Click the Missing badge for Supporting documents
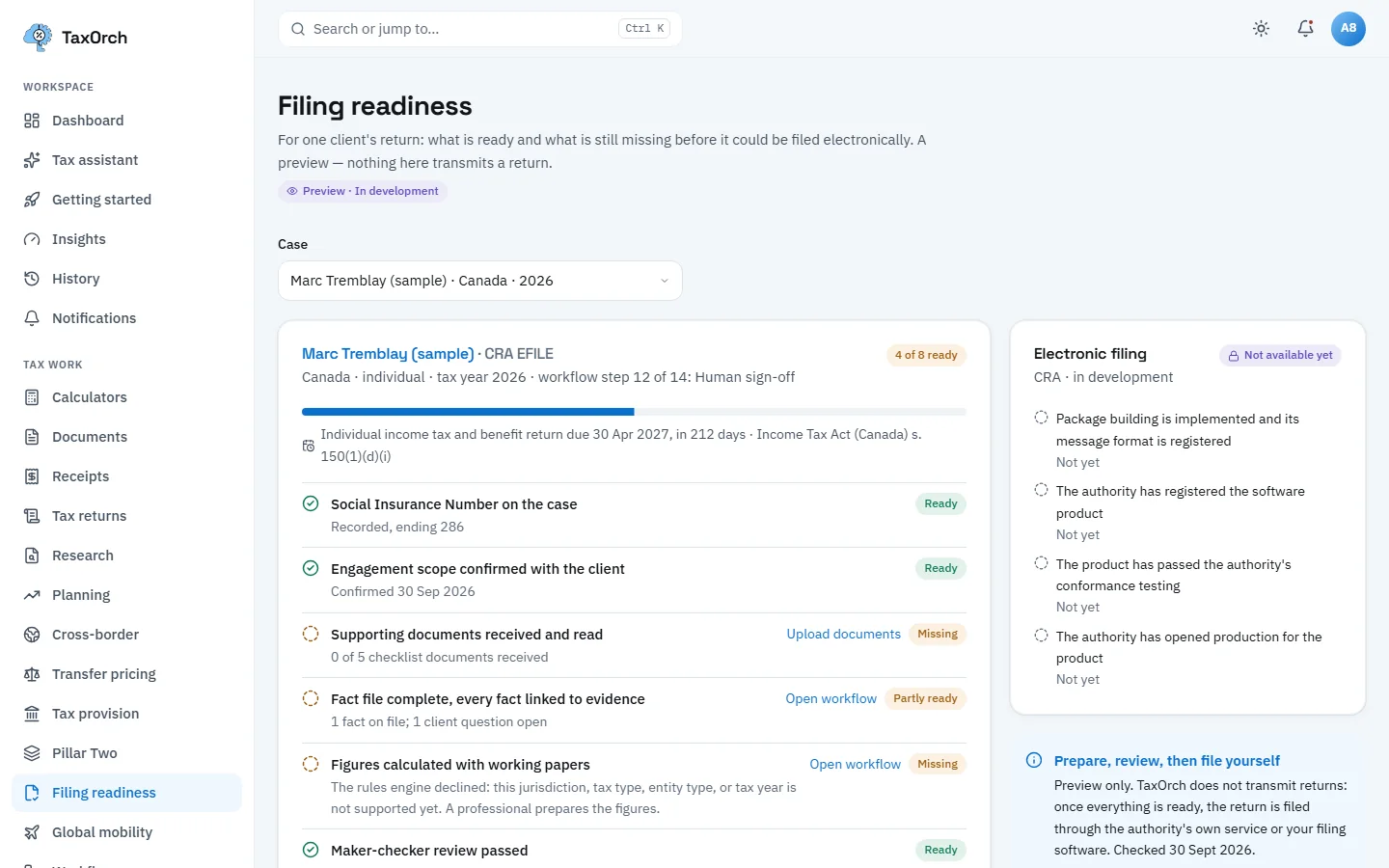 pos(938,634)
